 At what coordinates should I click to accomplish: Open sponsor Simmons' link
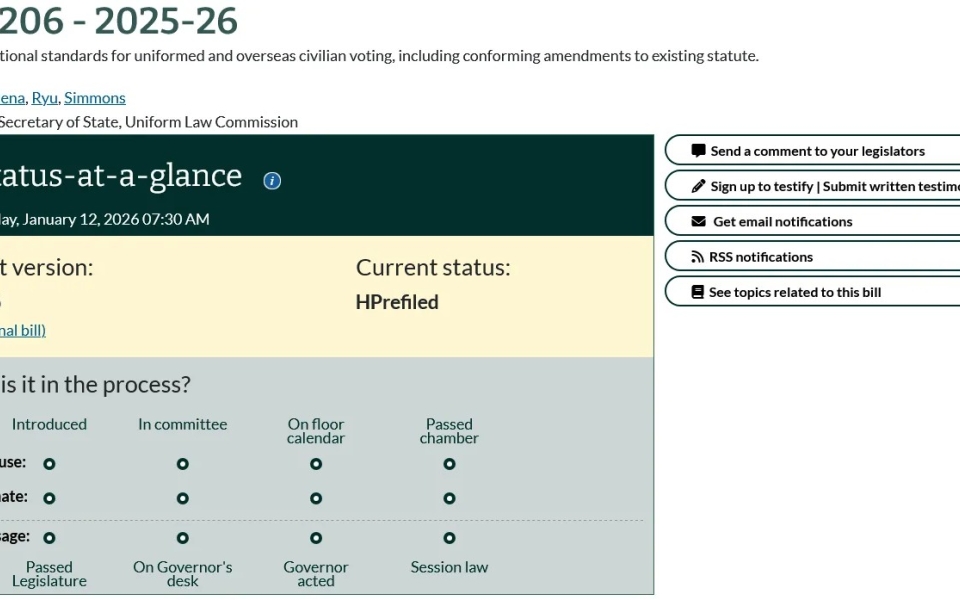(x=95, y=97)
